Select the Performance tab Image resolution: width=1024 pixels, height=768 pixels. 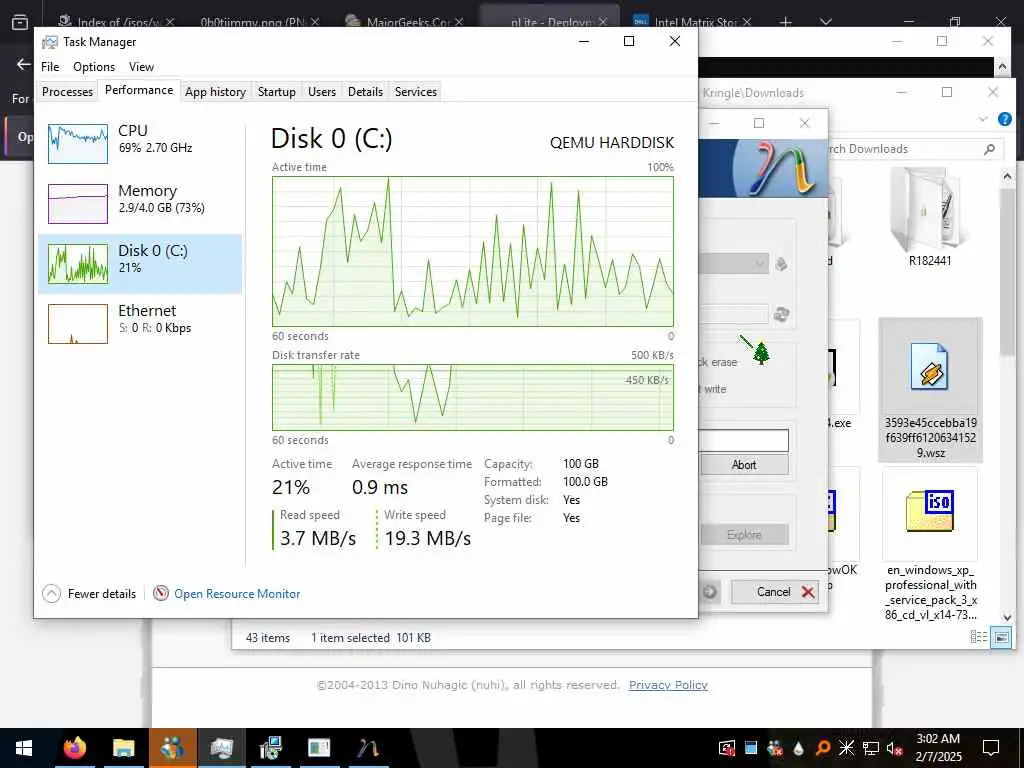(x=139, y=90)
